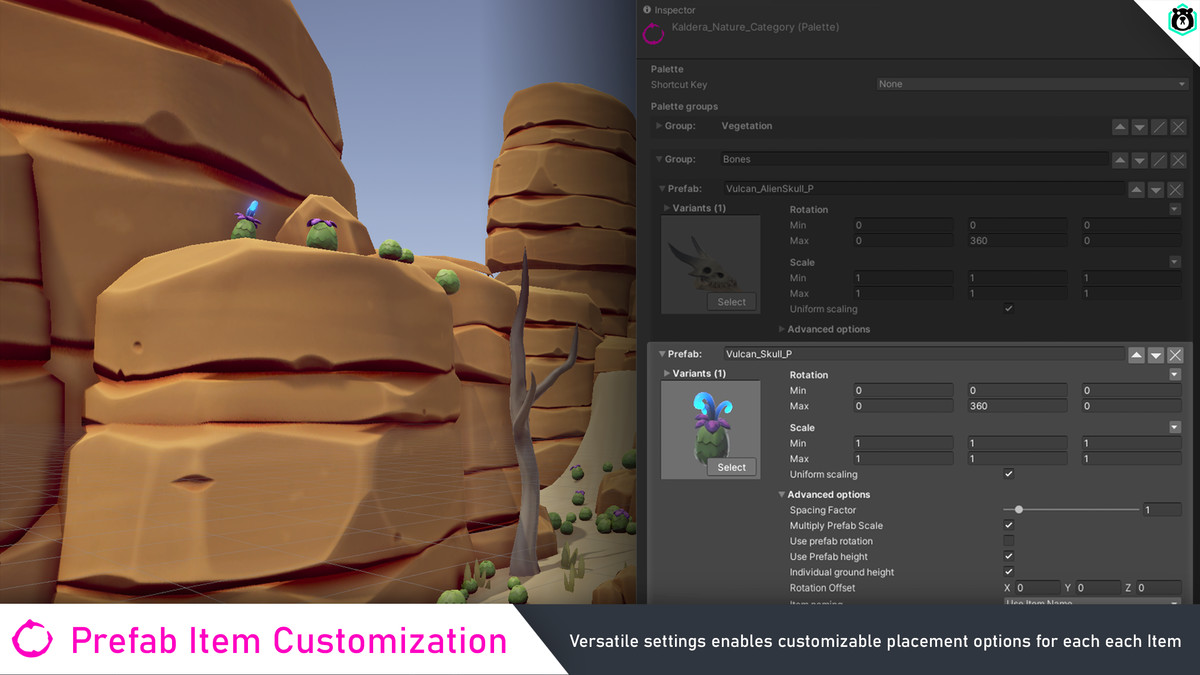Image resolution: width=1200 pixels, height=675 pixels.
Task: Move the Vegetation group down
Action: tap(1139, 127)
